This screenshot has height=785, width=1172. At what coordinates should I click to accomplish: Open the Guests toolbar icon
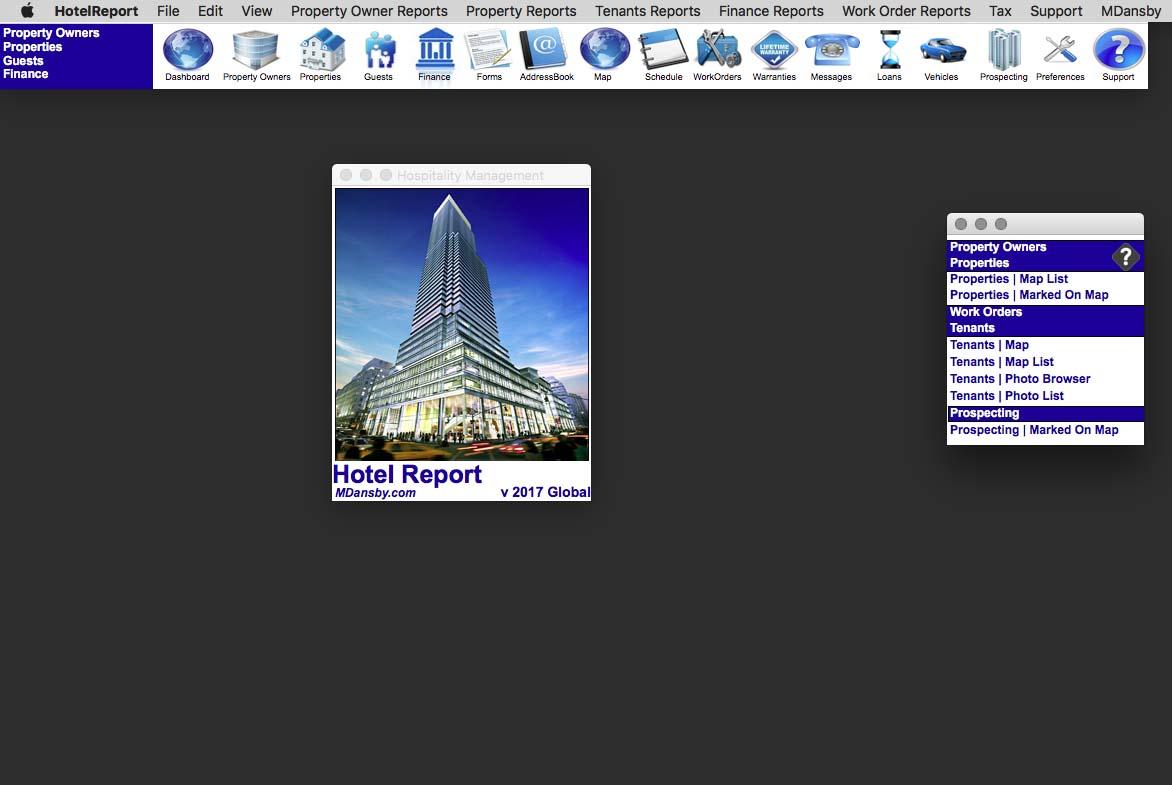[x=380, y=51]
